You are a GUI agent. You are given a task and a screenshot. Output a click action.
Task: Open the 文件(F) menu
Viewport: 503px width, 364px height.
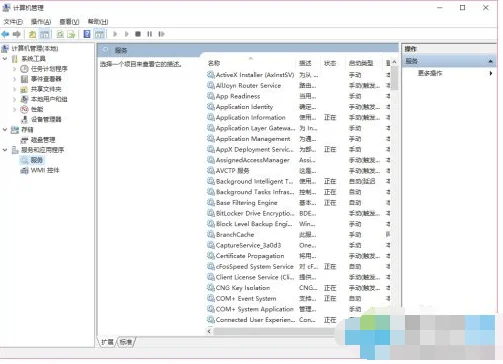13,22
